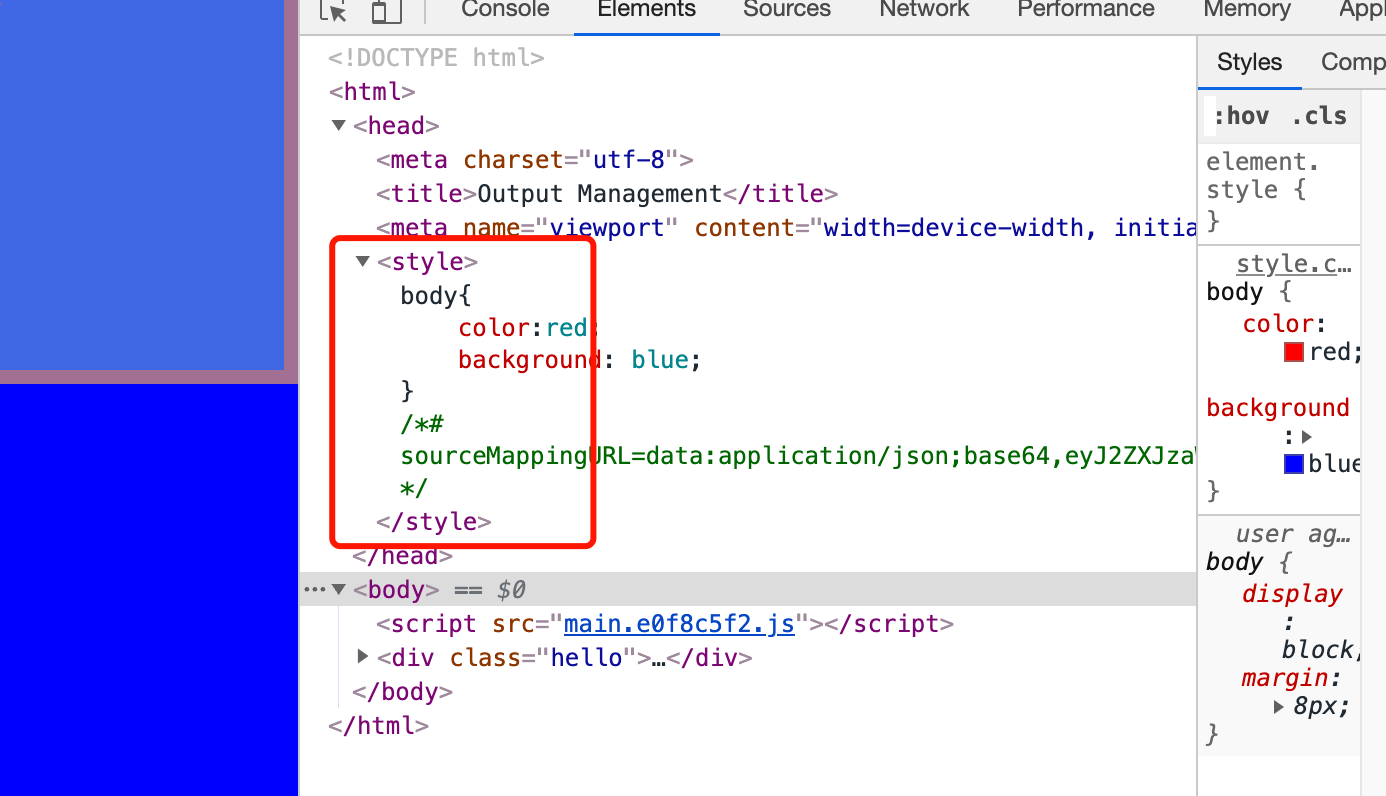Select the closing body tag
Viewport: 1386px width, 796px height.
[403, 692]
